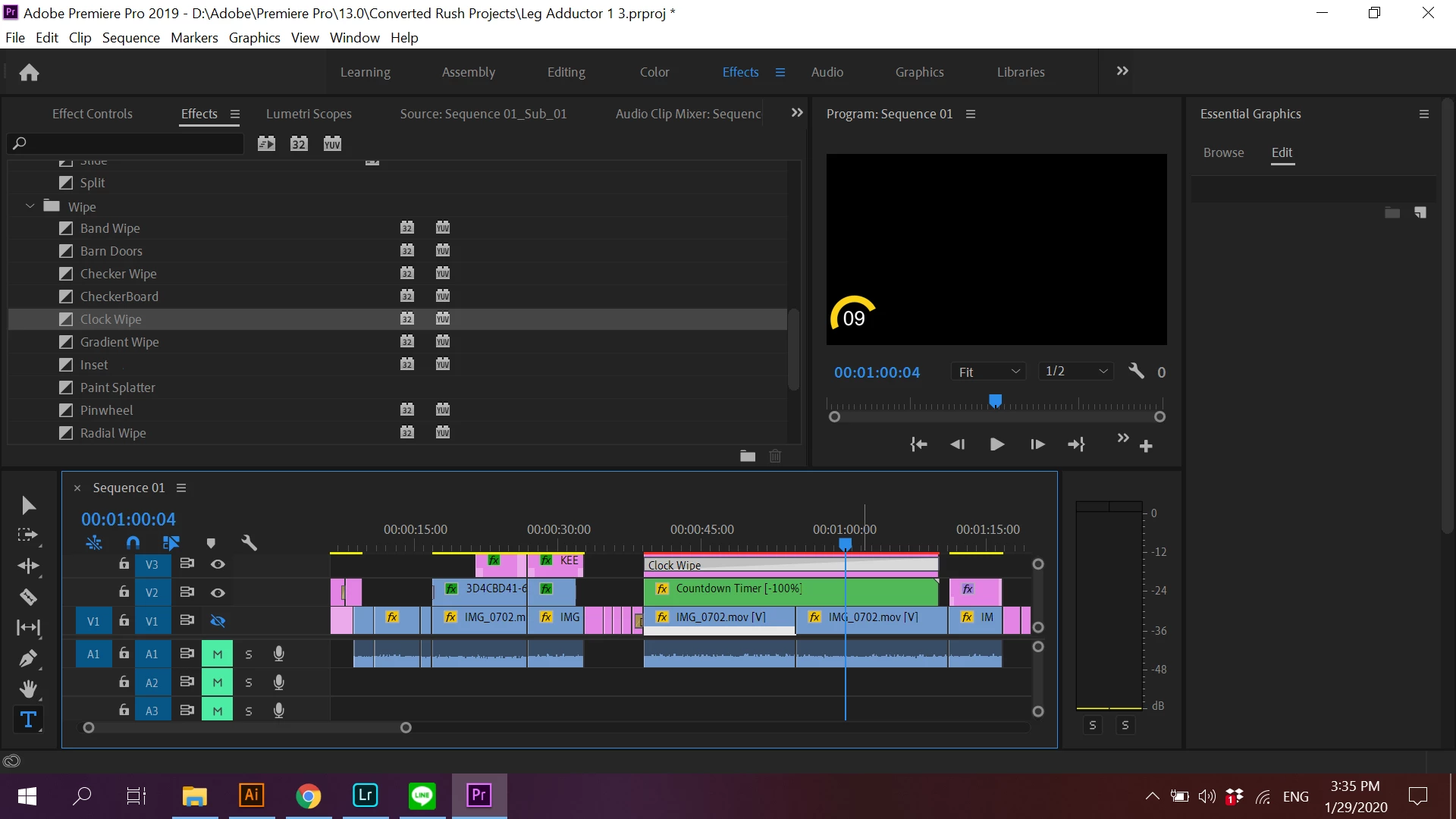
Task: Filter by 32-bit Color effects icon
Action: (299, 143)
